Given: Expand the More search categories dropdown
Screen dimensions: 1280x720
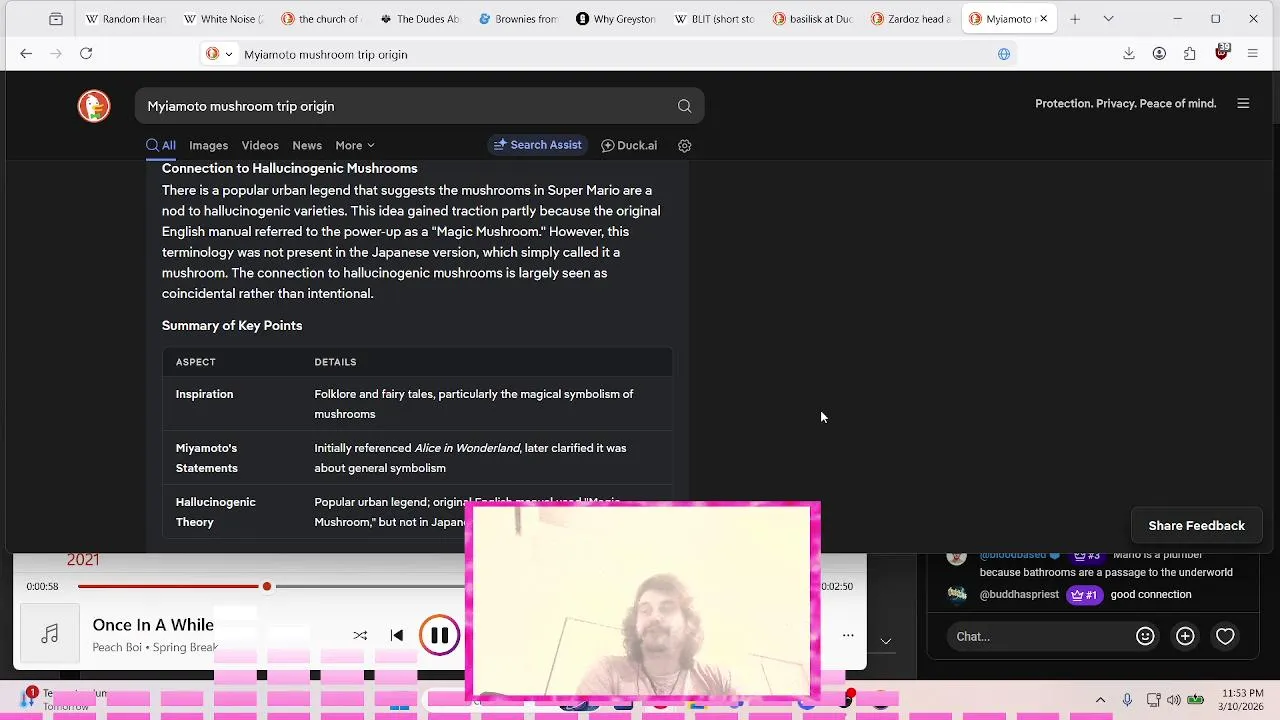Looking at the screenshot, I should coord(355,146).
